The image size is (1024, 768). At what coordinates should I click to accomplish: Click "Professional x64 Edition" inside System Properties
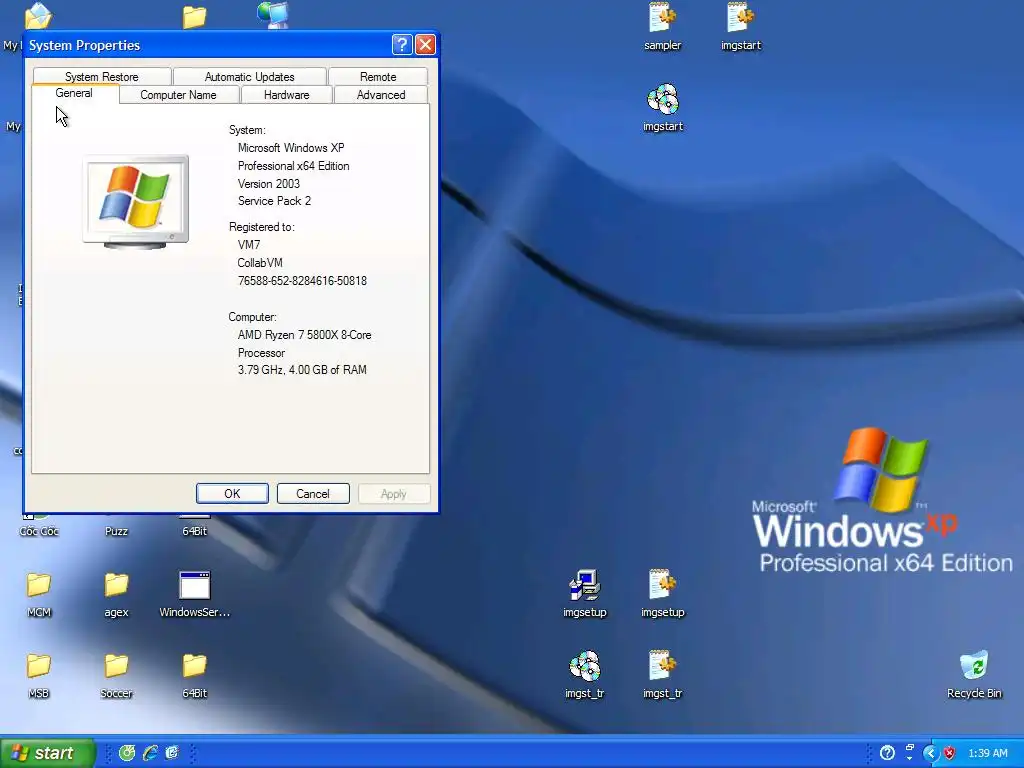(293, 166)
